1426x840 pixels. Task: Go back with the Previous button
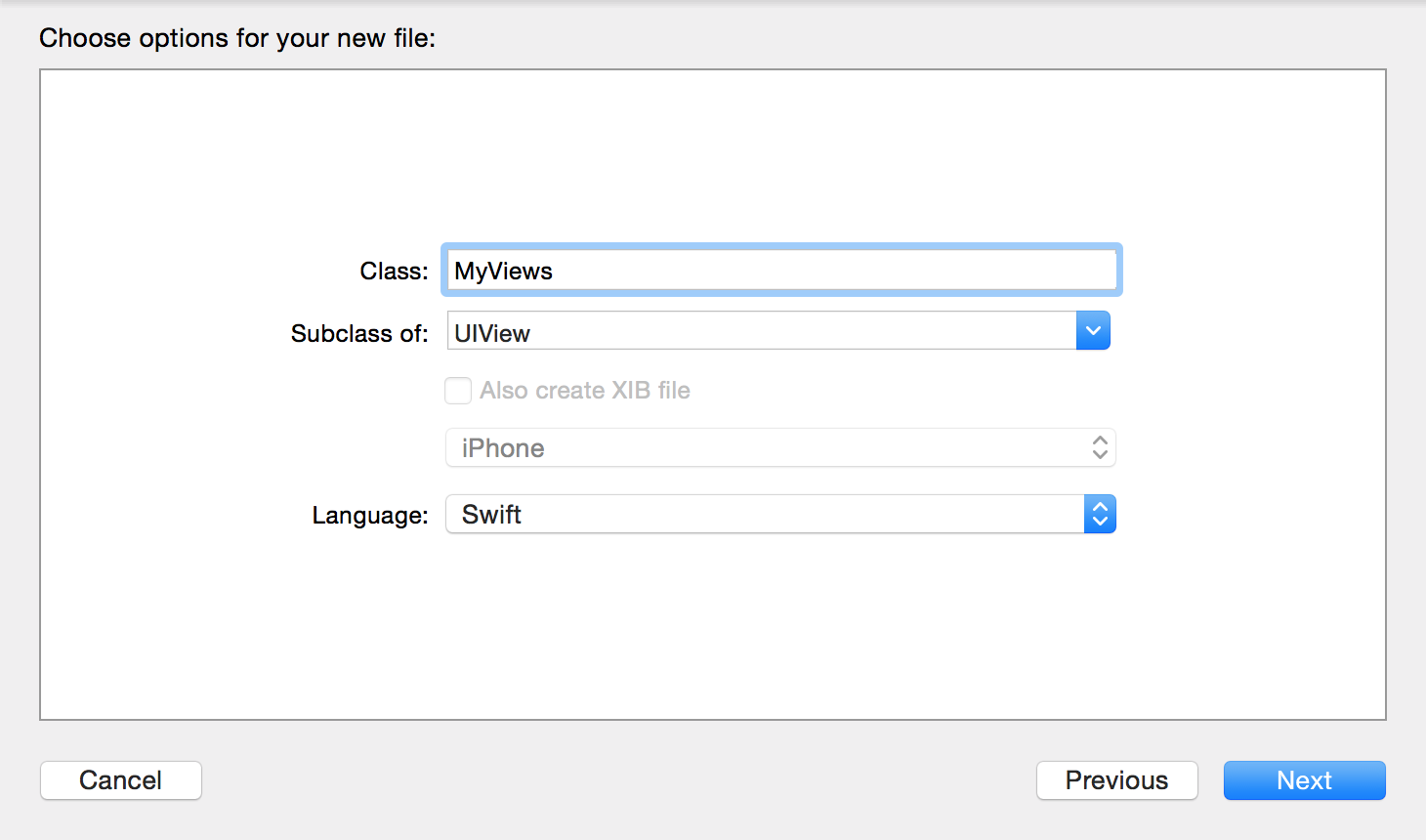[1117, 780]
